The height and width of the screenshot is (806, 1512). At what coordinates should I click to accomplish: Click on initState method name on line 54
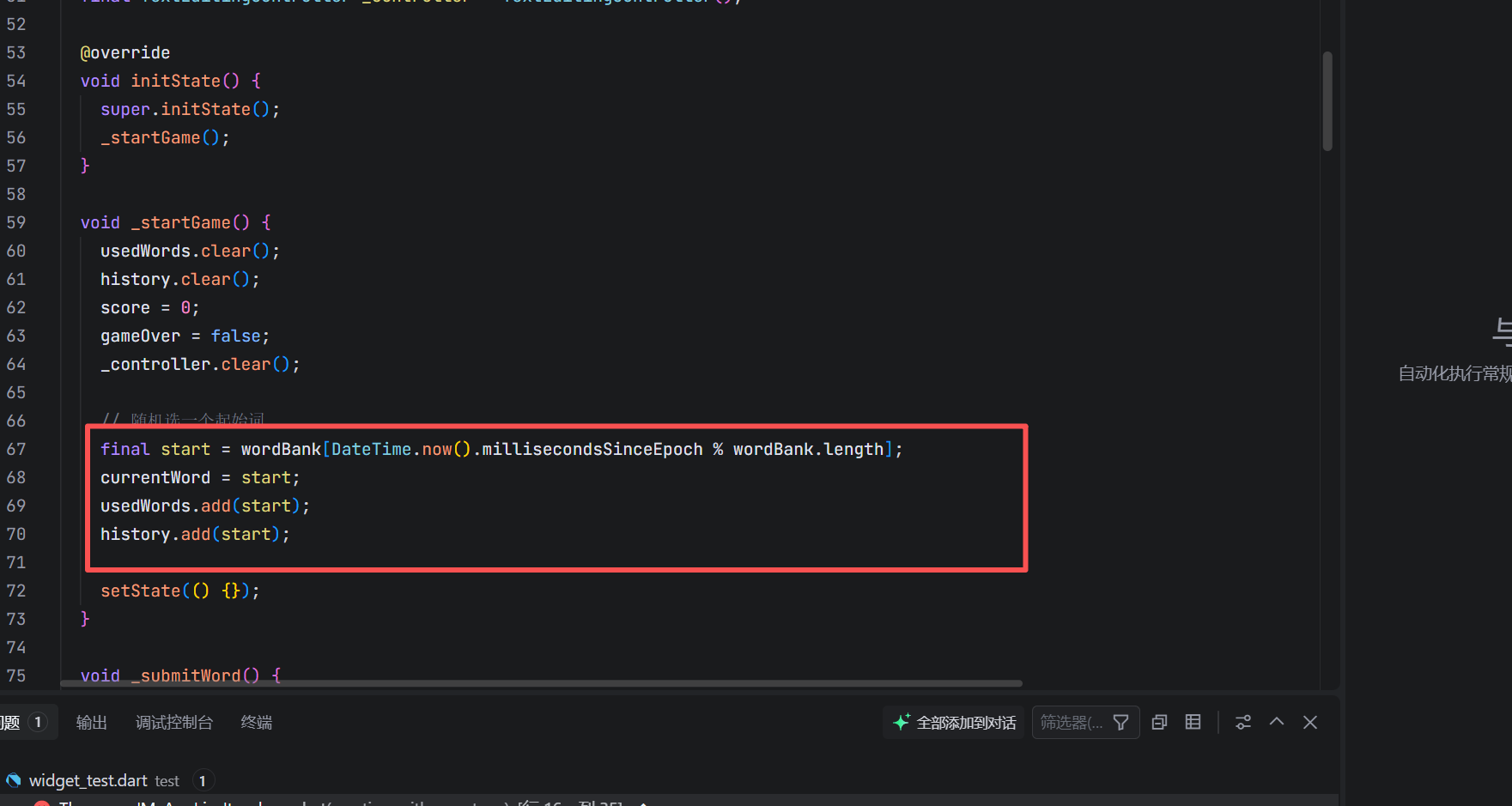(176, 81)
